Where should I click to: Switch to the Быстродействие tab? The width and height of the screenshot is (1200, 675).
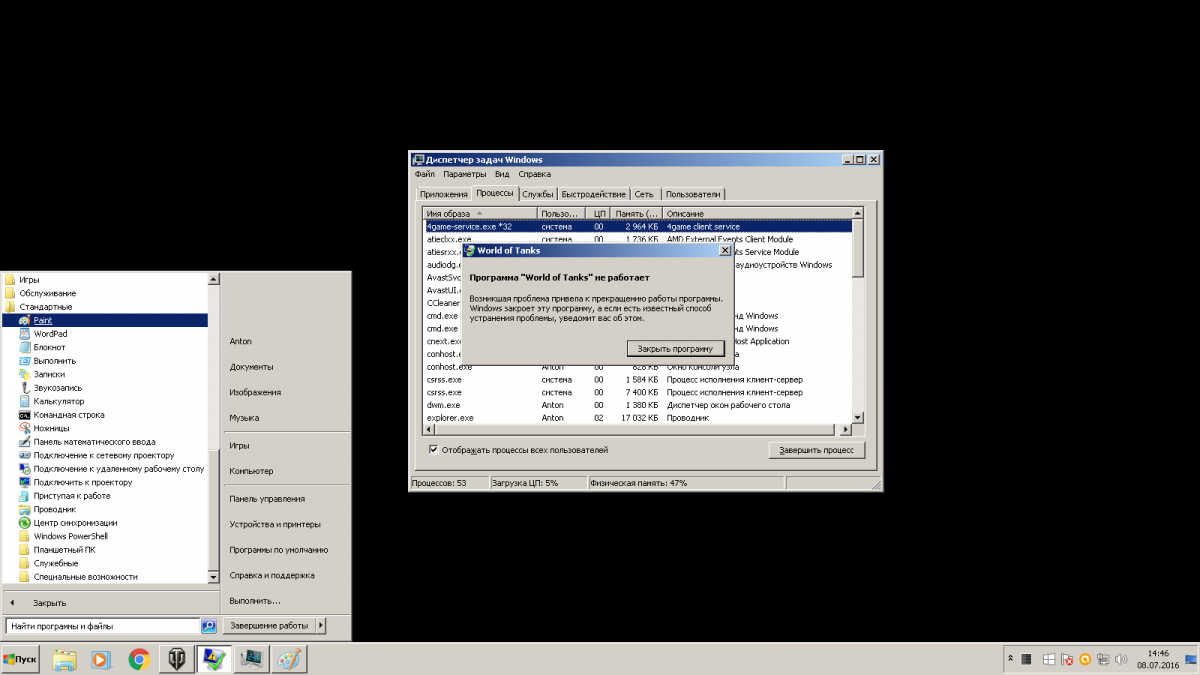click(x=593, y=194)
